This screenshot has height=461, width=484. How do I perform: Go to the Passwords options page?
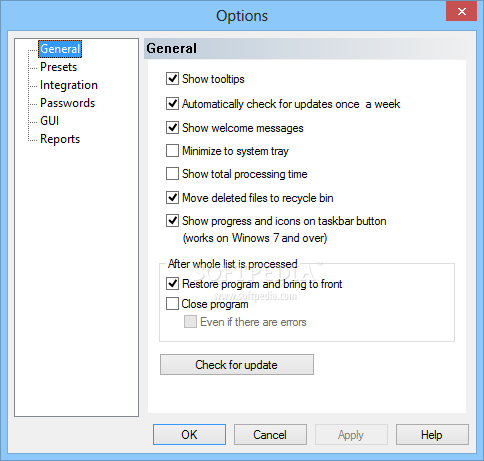(x=67, y=103)
